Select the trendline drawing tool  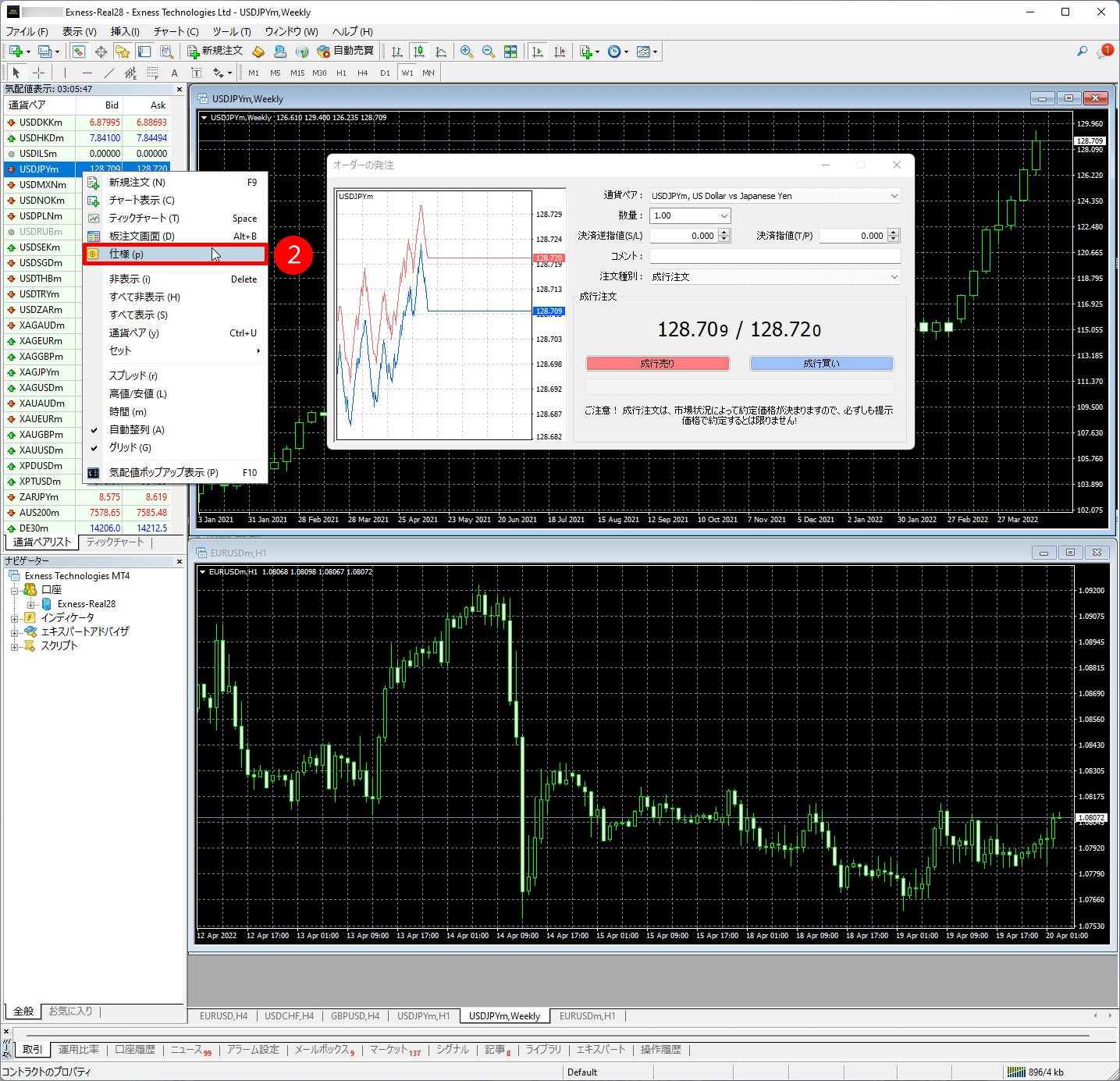(109, 73)
